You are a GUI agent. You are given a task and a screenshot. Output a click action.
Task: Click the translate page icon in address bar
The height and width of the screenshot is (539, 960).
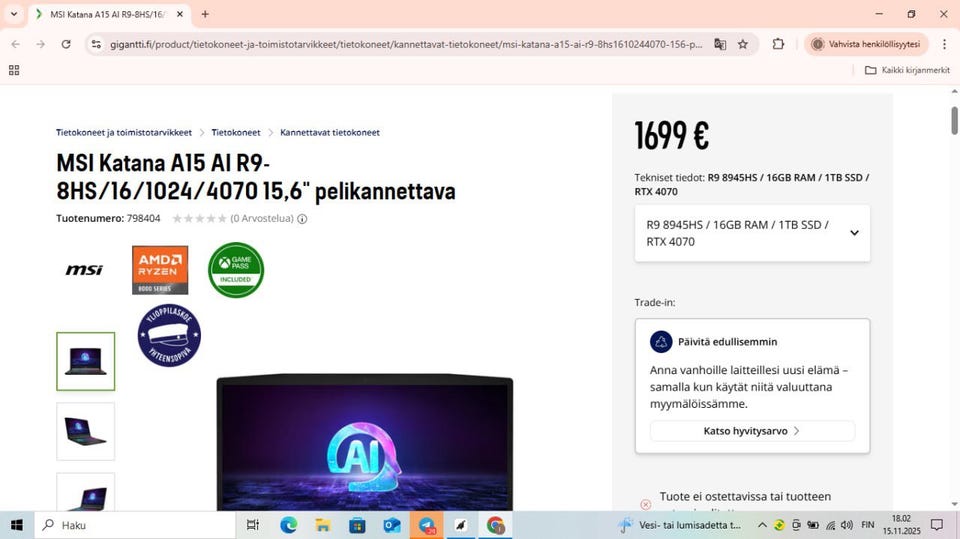(720, 44)
